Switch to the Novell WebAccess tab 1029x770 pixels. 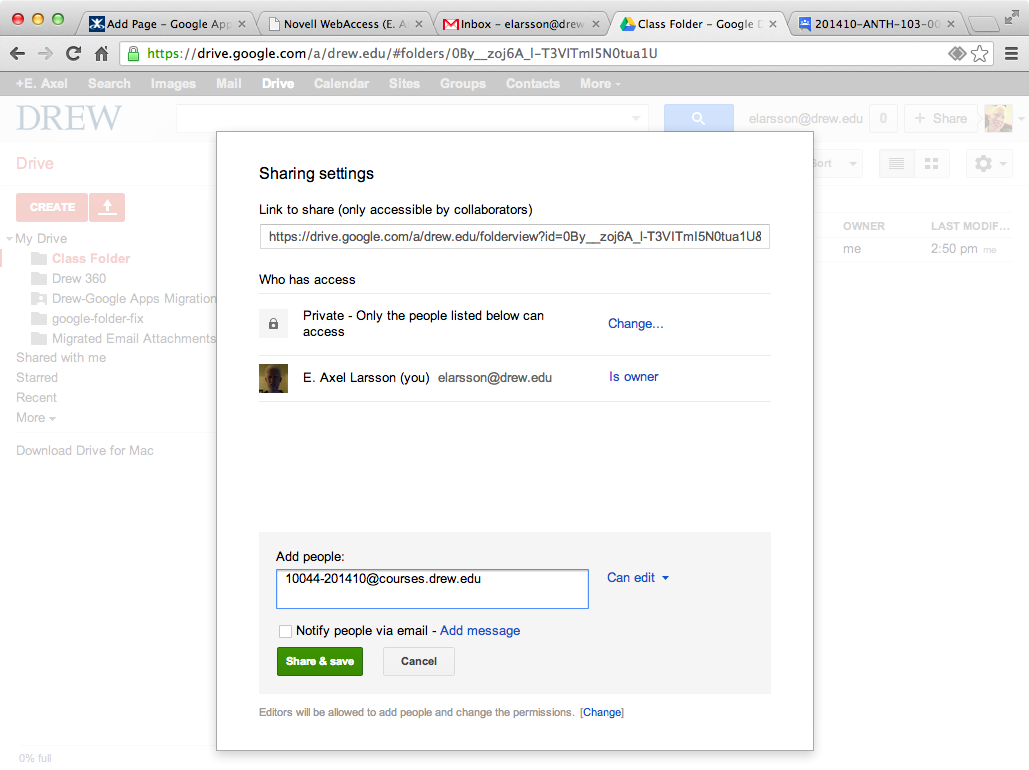coord(345,24)
